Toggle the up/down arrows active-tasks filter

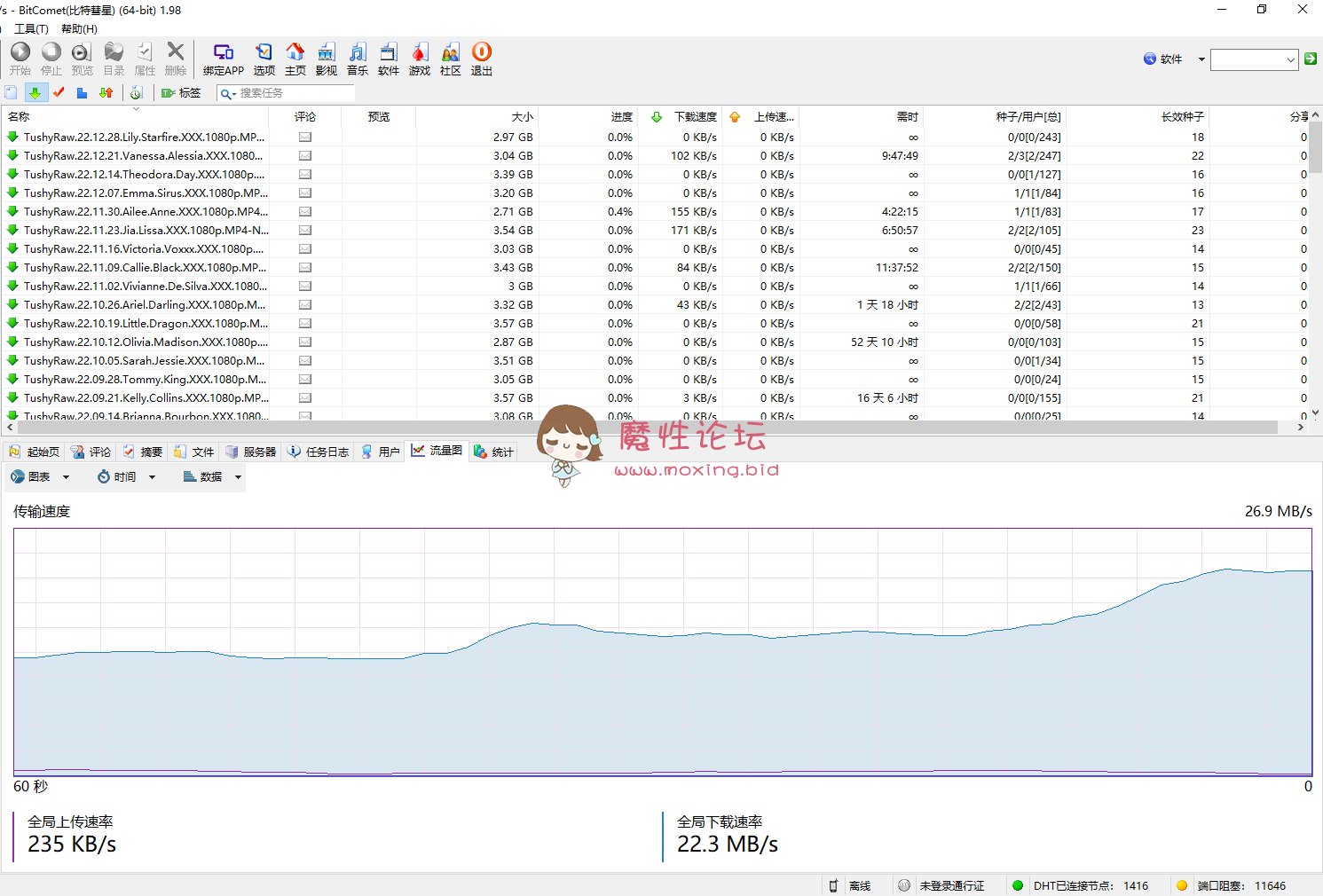click(x=106, y=93)
